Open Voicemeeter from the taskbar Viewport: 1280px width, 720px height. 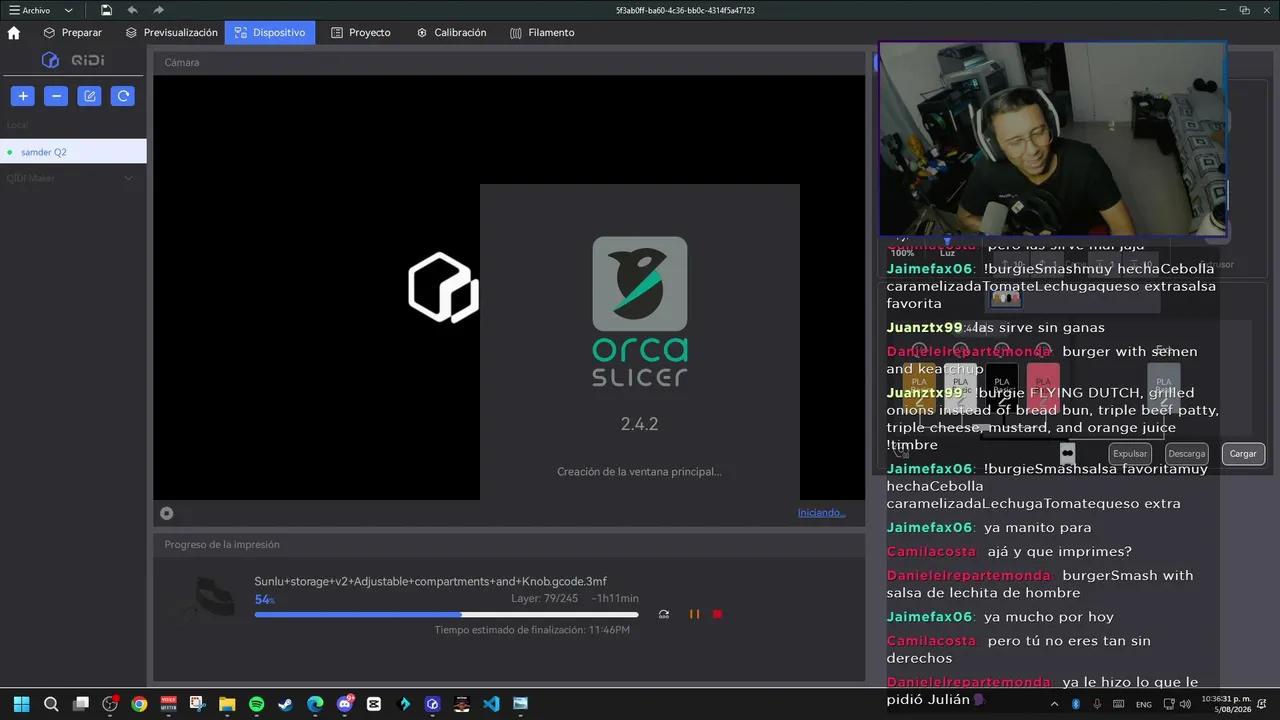168,704
